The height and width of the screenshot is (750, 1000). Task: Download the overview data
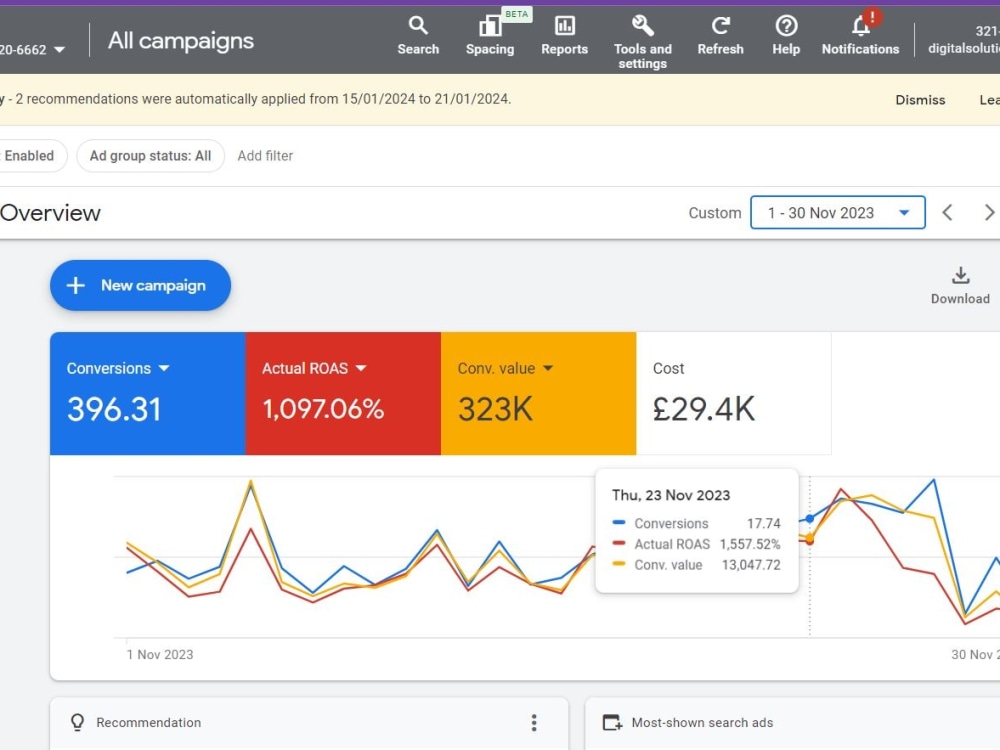(960, 286)
